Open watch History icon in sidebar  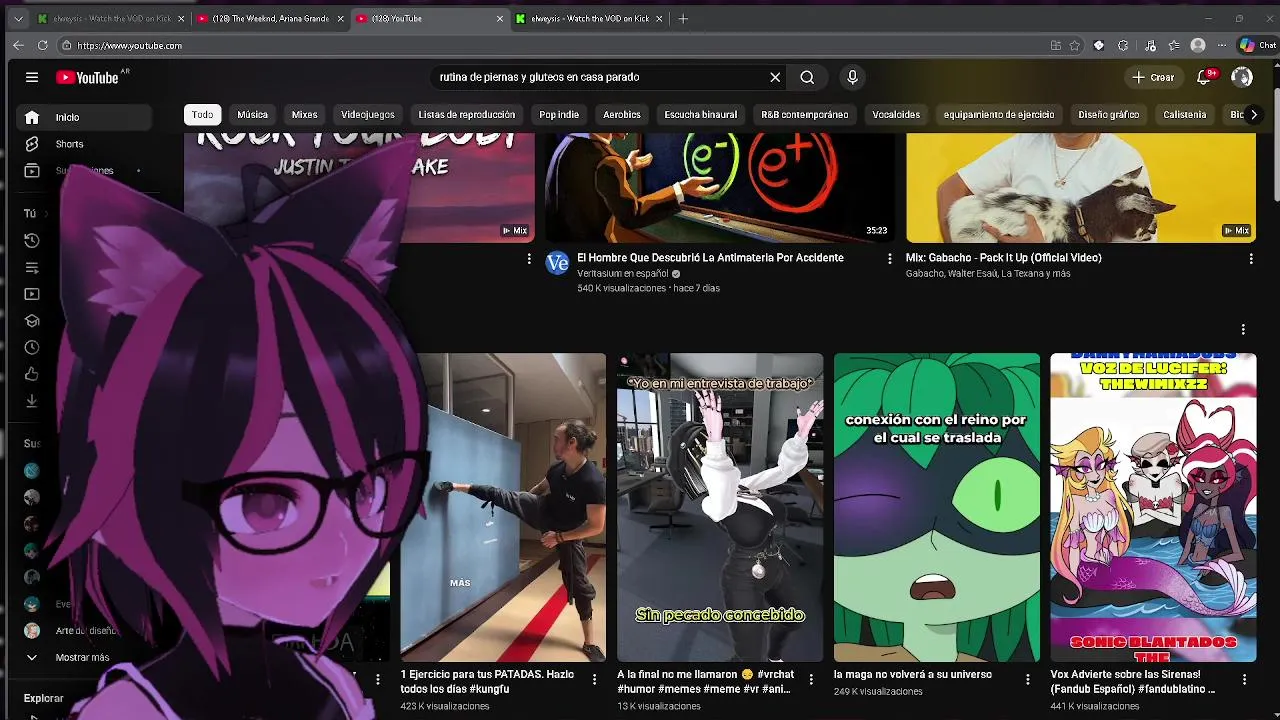[x=32, y=240]
